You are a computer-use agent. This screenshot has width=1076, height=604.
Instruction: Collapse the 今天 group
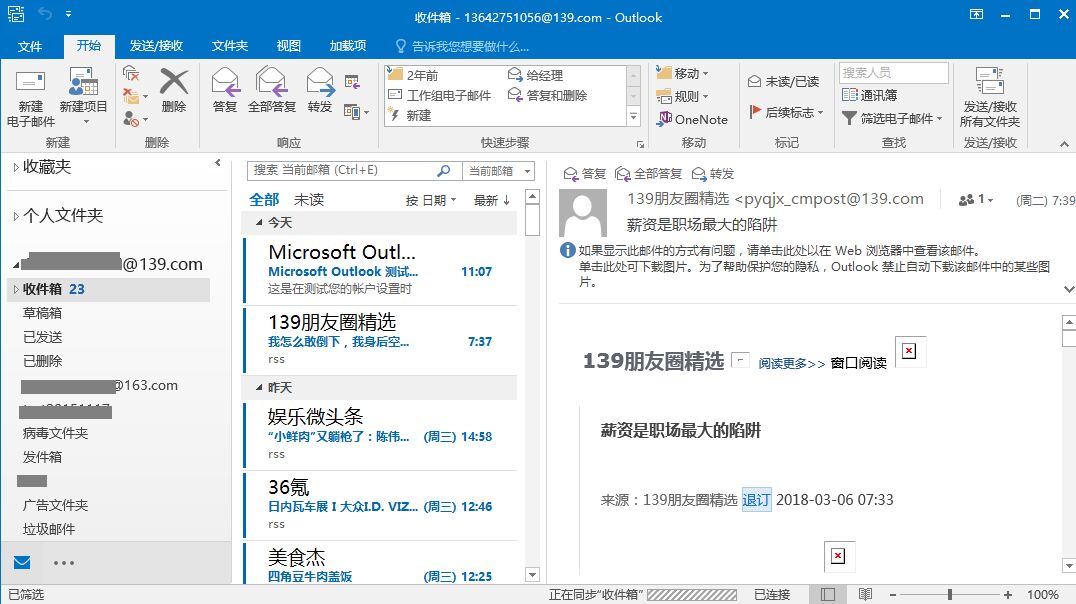tap(259, 222)
